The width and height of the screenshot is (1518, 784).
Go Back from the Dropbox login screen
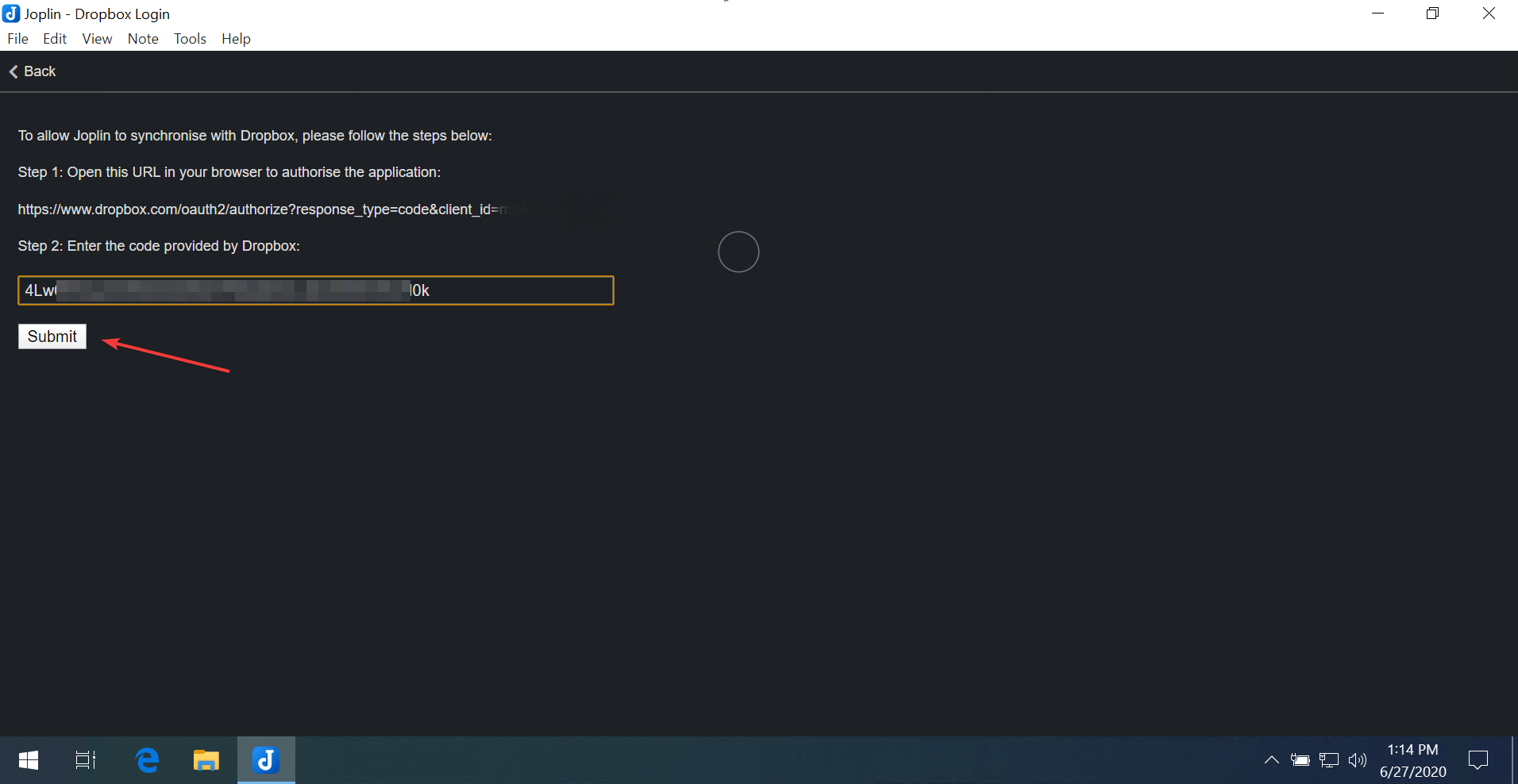click(x=32, y=71)
